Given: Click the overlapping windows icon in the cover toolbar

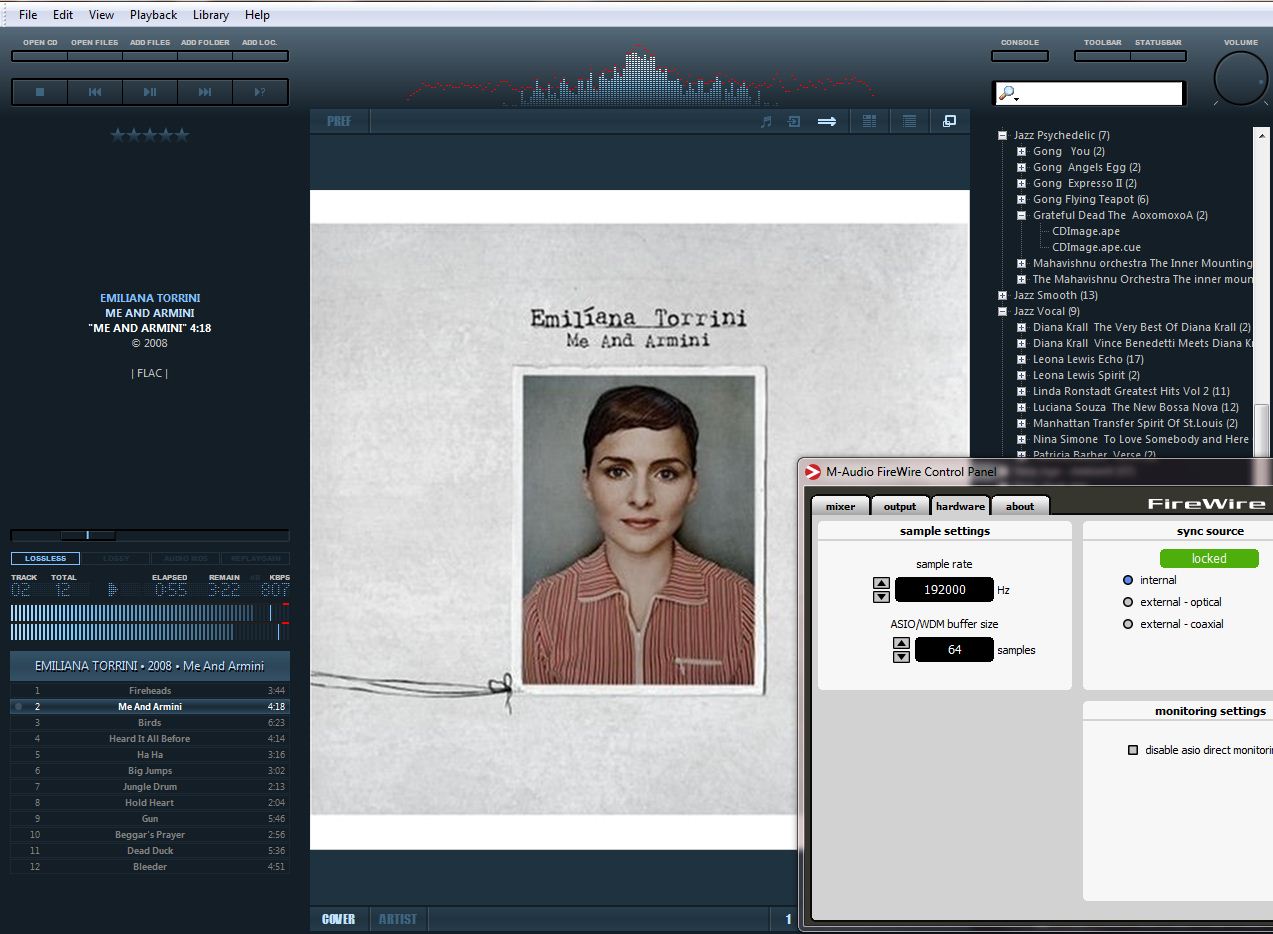Looking at the screenshot, I should coord(949,121).
